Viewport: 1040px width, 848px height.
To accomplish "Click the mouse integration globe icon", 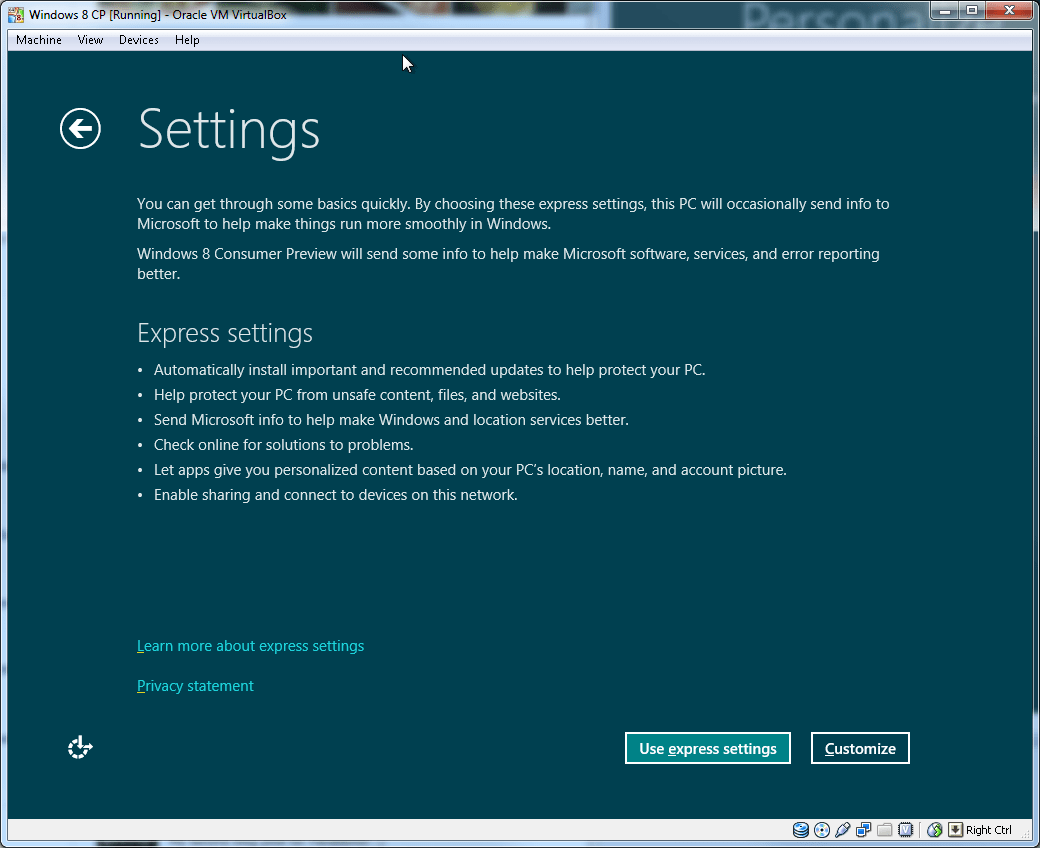I will click(x=935, y=830).
